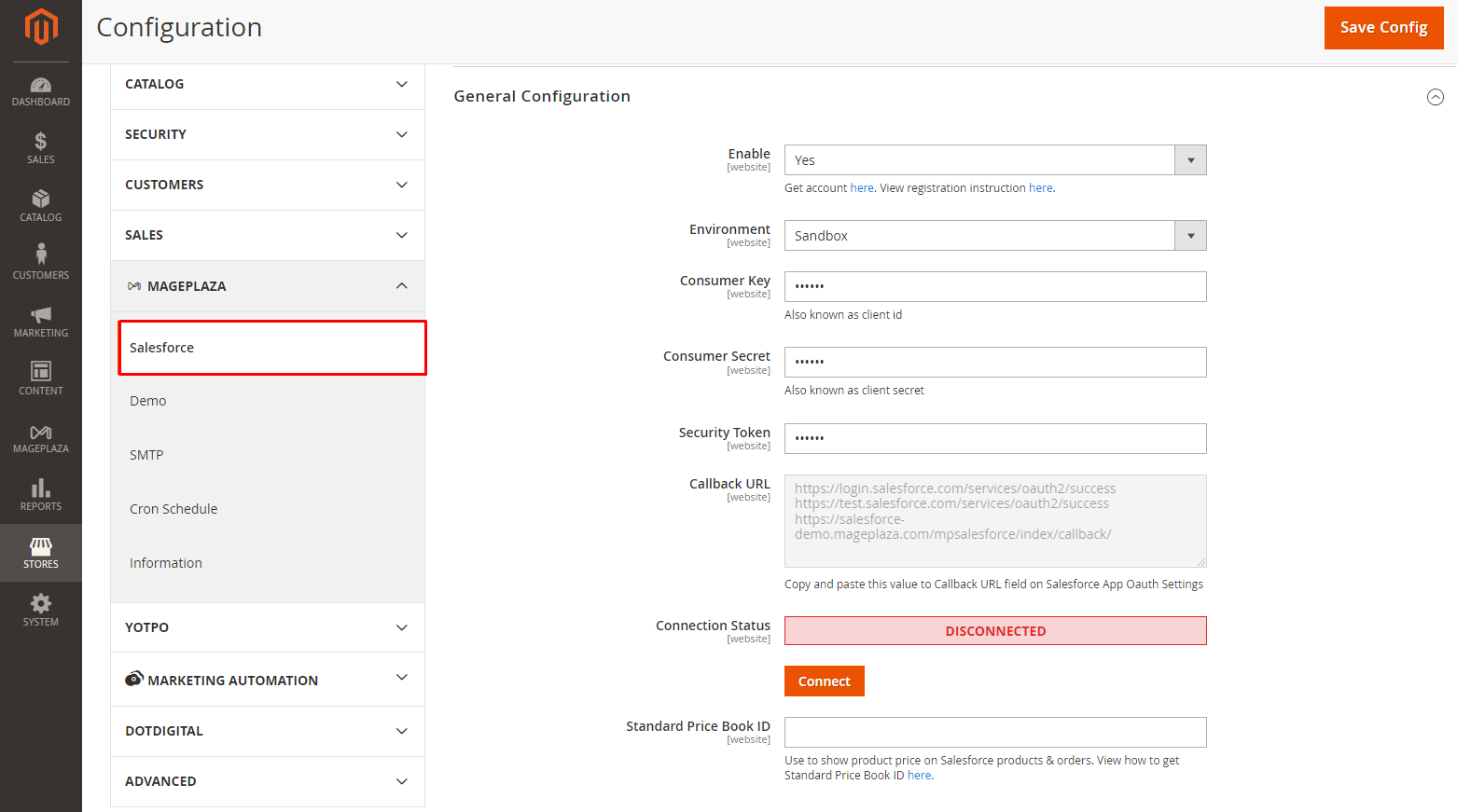Click the Callback URL text area
1471x812 pixels.
coord(995,521)
